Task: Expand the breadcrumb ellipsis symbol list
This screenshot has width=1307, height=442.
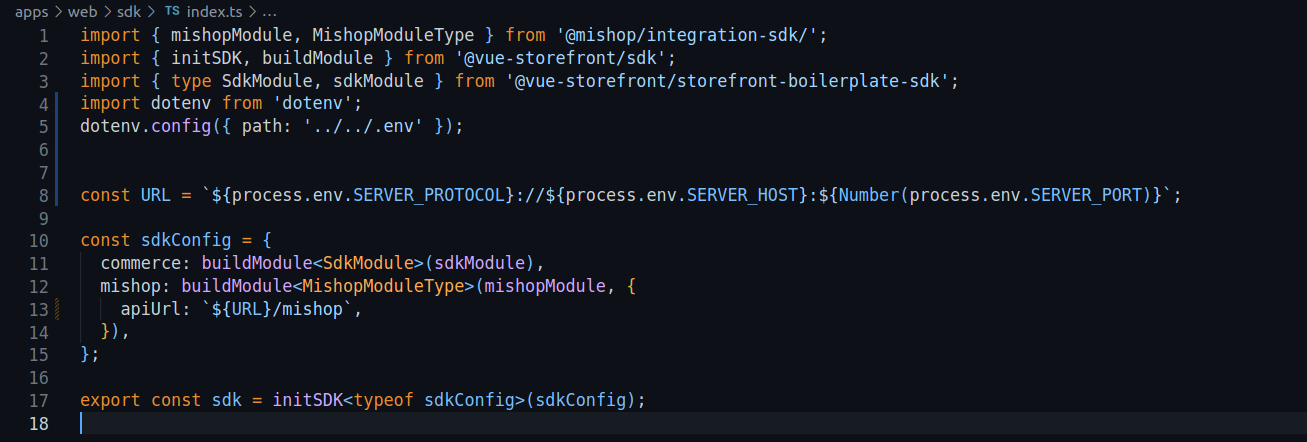Action: (x=272, y=11)
